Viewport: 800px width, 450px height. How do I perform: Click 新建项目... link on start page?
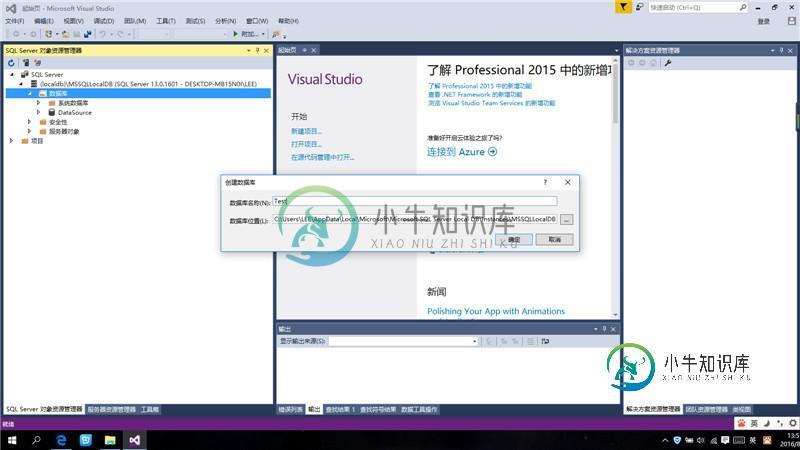coord(306,131)
